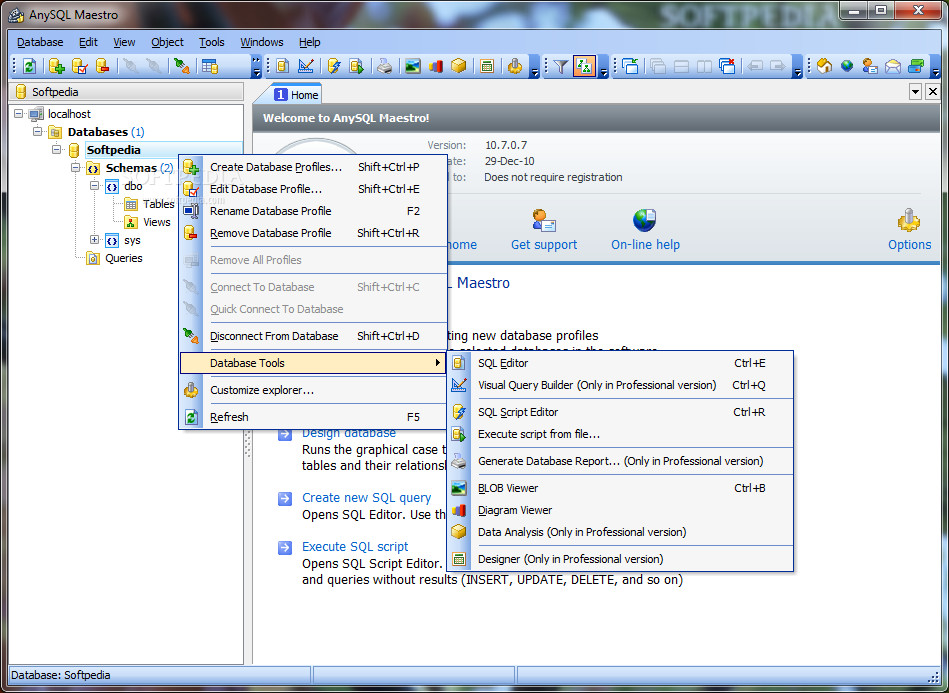The image size is (949, 693).
Task: Click Visual Query Builder toolbar icon
Action: pyautogui.click(x=306, y=67)
